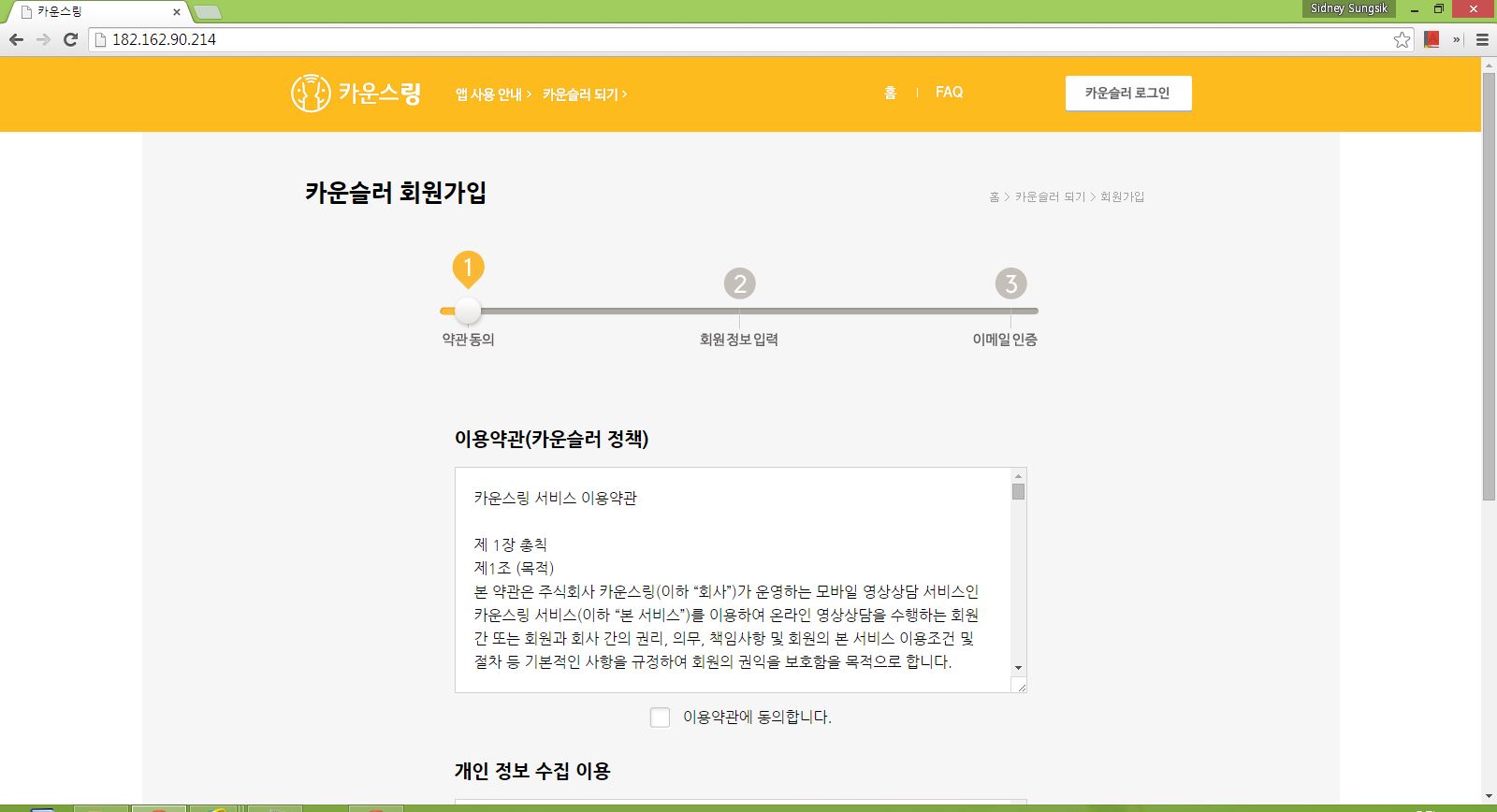Click 회원가입 in the breadcrumb
The width and height of the screenshot is (1497, 812).
tap(1122, 196)
